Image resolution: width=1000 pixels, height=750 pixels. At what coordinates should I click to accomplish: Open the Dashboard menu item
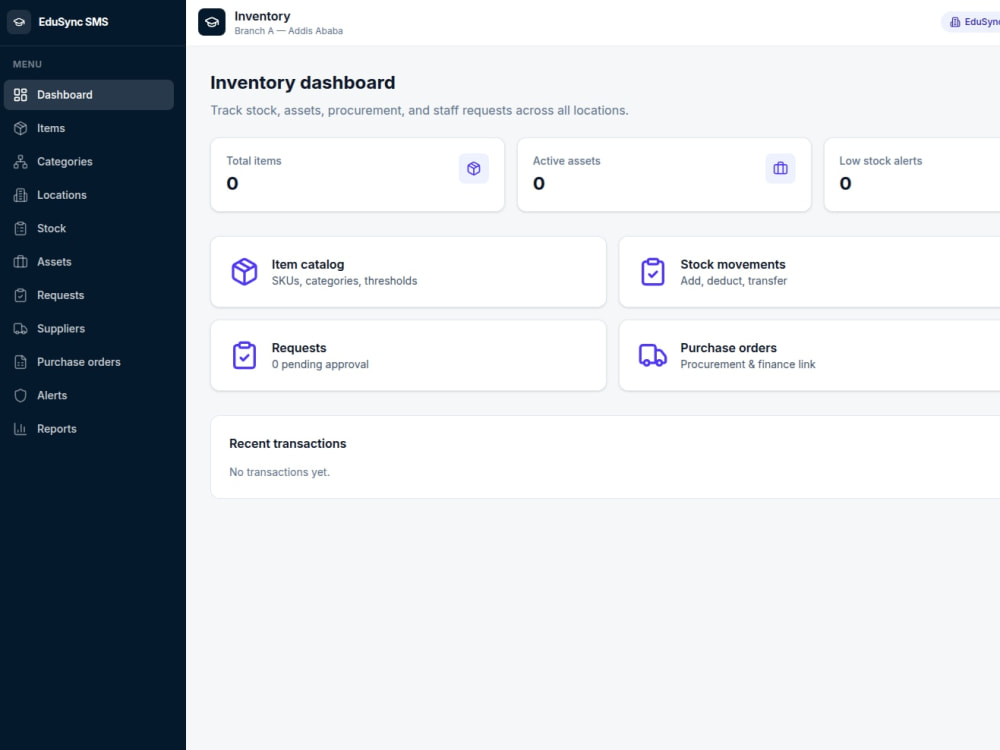click(89, 95)
